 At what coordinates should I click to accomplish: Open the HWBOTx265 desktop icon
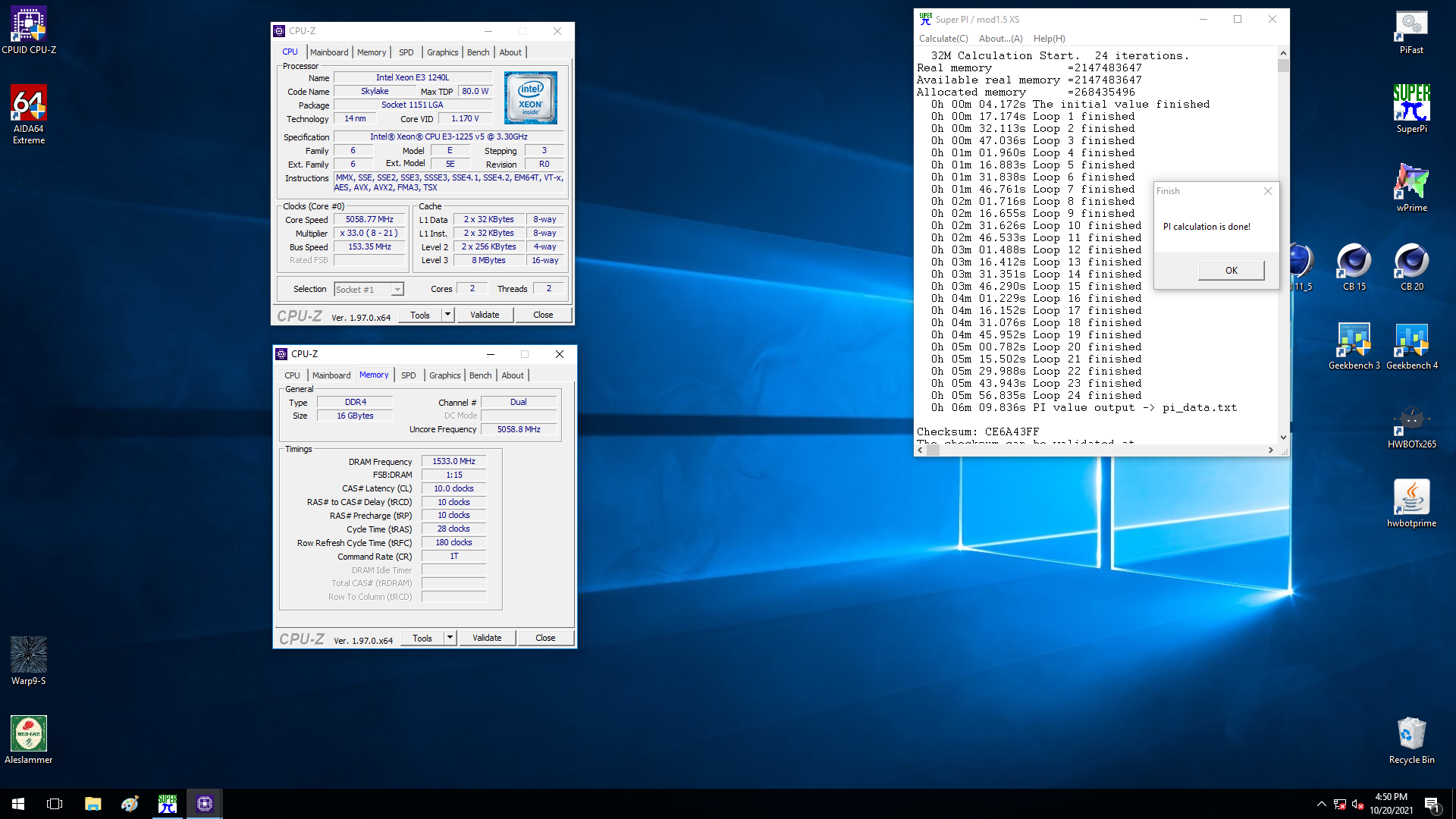[1411, 425]
